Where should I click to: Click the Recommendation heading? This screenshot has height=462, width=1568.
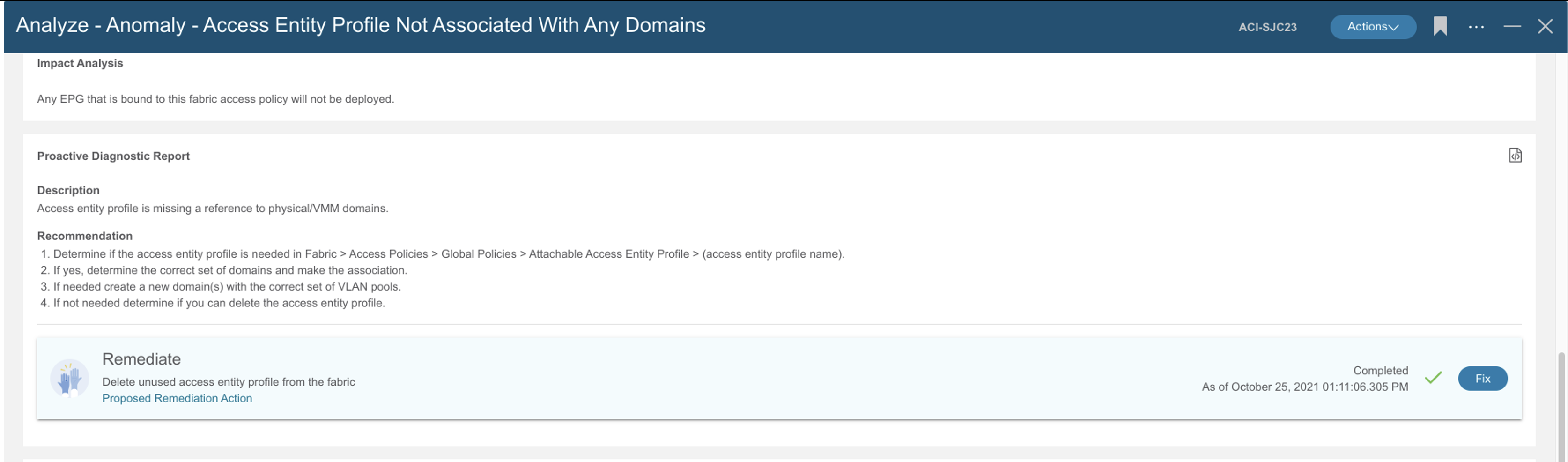pos(85,236)
